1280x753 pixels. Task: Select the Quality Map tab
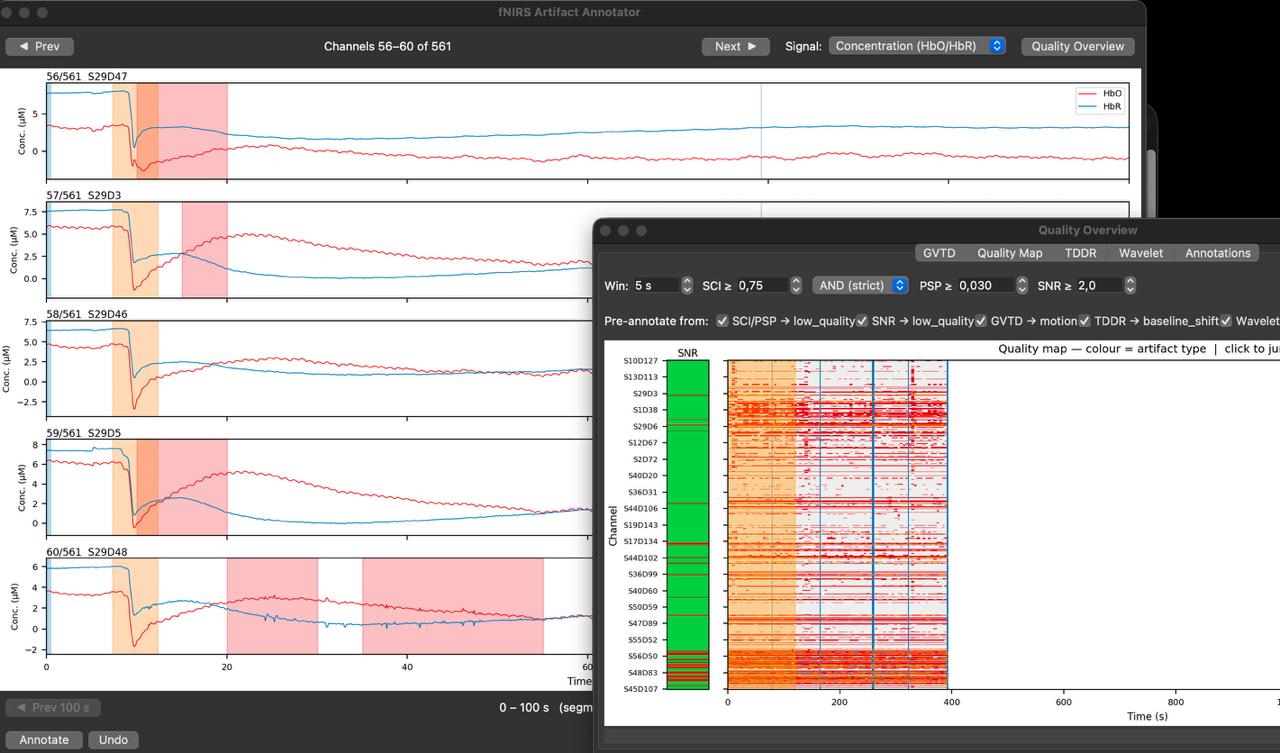coord(1009,253)
